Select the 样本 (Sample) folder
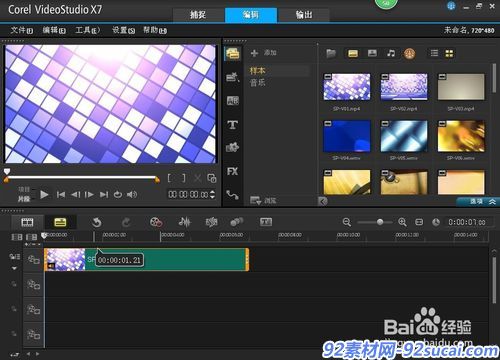Screen dimensions: 500x360 pyautogui.click(x=257, y=71)
